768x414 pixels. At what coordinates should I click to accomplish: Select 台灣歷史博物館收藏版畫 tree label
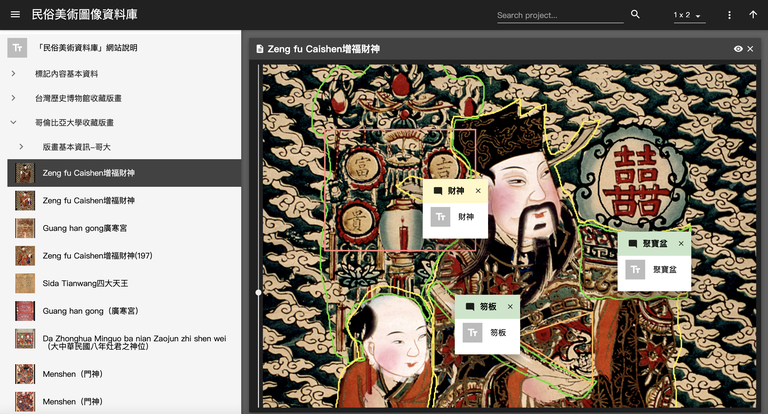coord(78,98)
